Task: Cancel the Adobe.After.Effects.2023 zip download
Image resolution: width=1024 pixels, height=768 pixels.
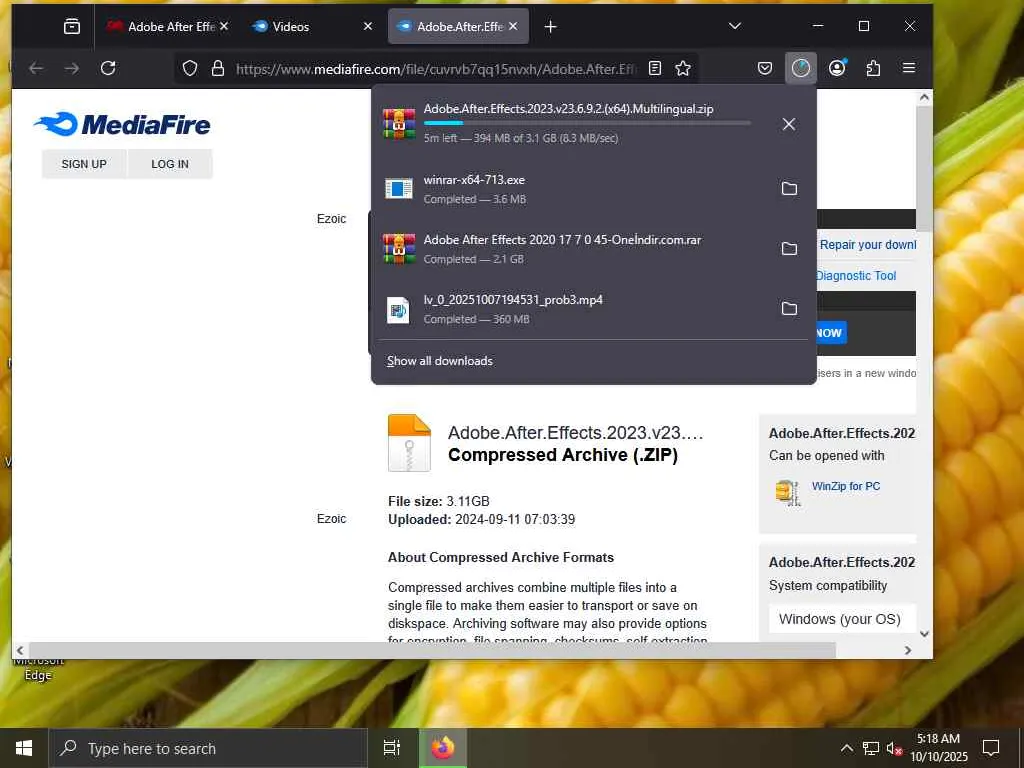Action: [789, 124]
